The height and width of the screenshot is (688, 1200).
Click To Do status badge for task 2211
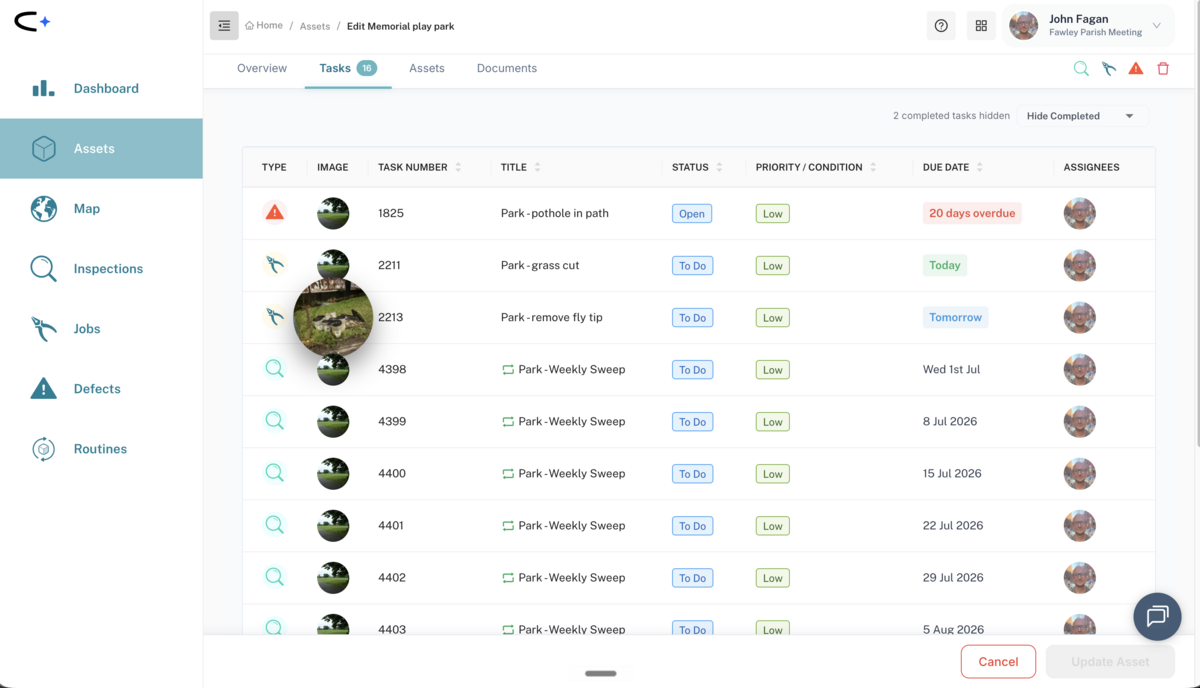(692, 265)
